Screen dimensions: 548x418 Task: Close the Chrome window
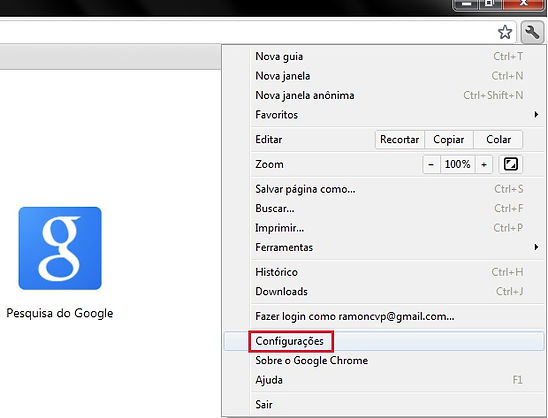(523, 4)
